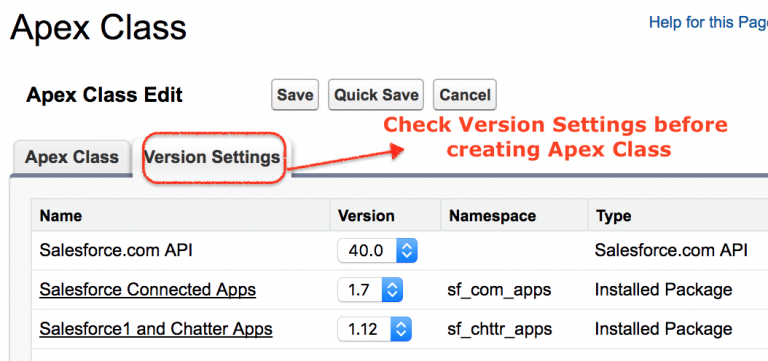Image resolution: width=768 pixels, height=361 pixels.
Task: Open the Salesforce Connected Apps package link
Action: [x=147, y=290]
